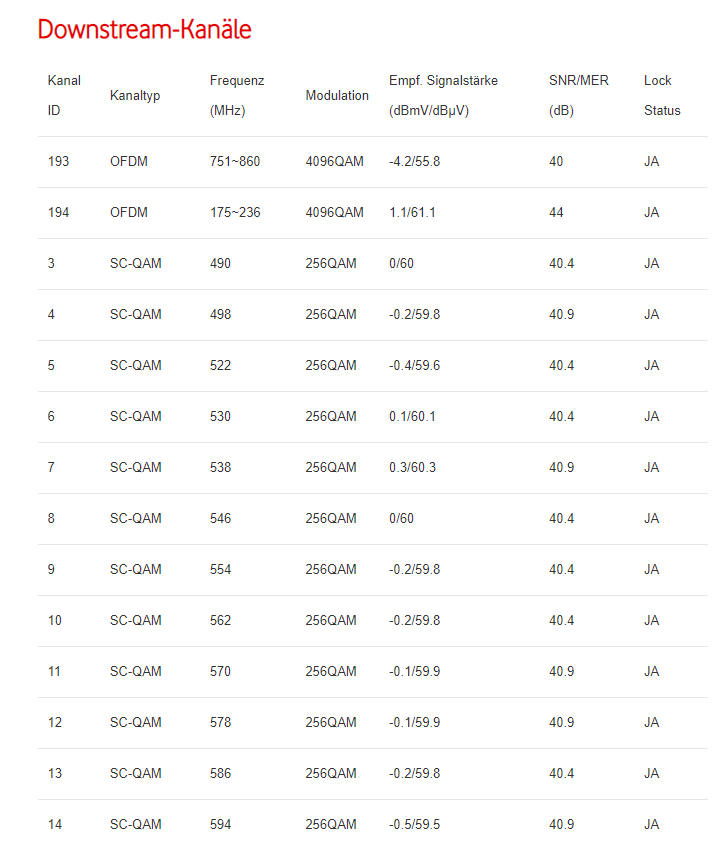This screenshot has width=720, height=843.
Task: Click the 751~860 frequency cell
Action: pos(235,161)
